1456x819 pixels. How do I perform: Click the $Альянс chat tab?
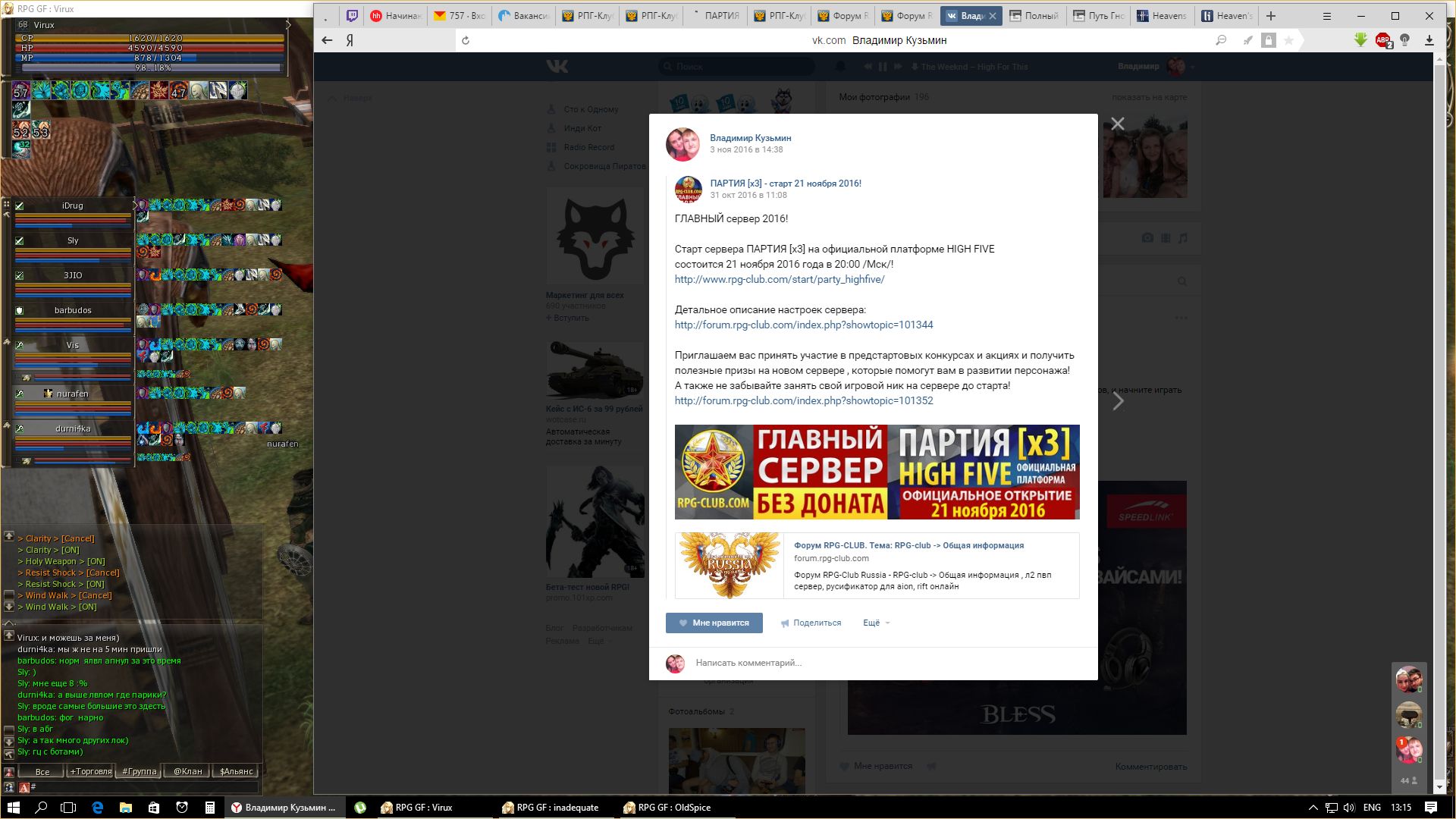[236, 771]
